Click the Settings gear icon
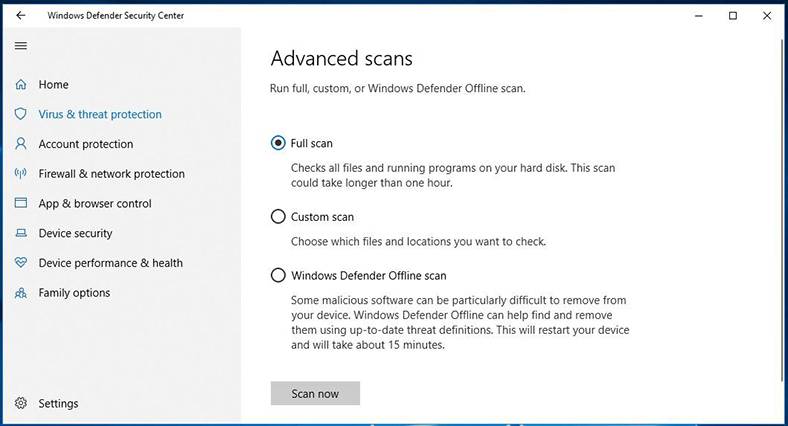788x426 pixels. tap(21, 403)
